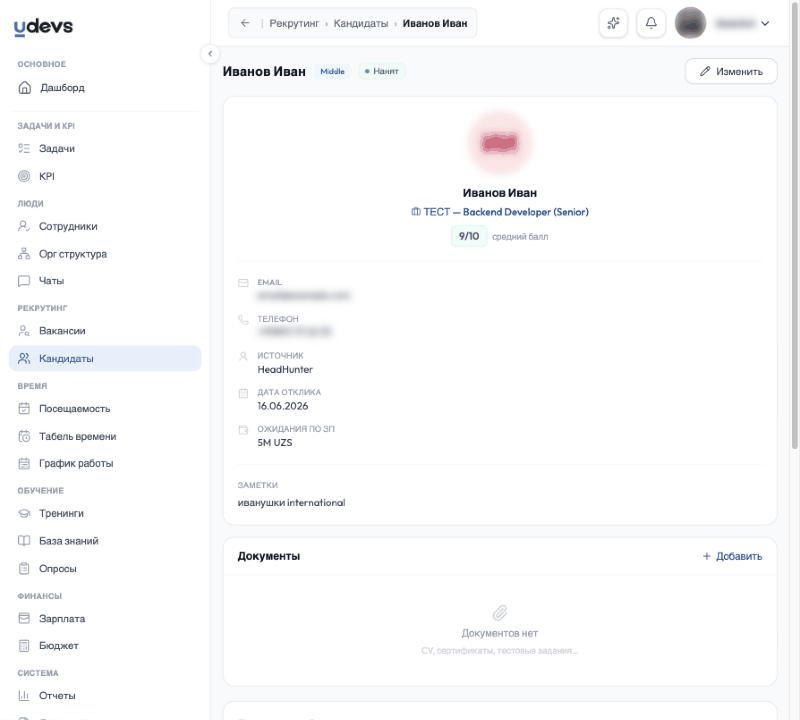800x720 pixels.
Task: Go to Табель времени
Action: click(x=105, y=436)
